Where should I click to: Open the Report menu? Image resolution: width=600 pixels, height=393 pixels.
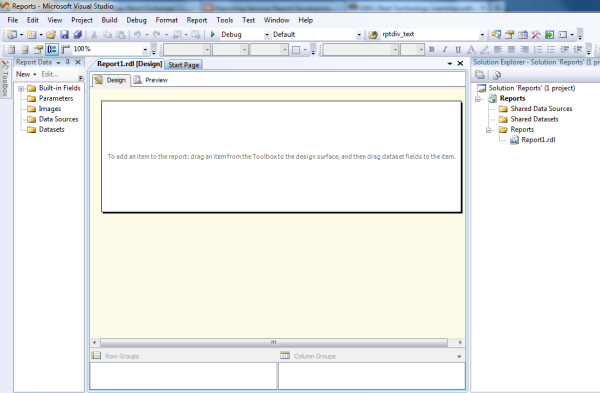pos(197,20)
